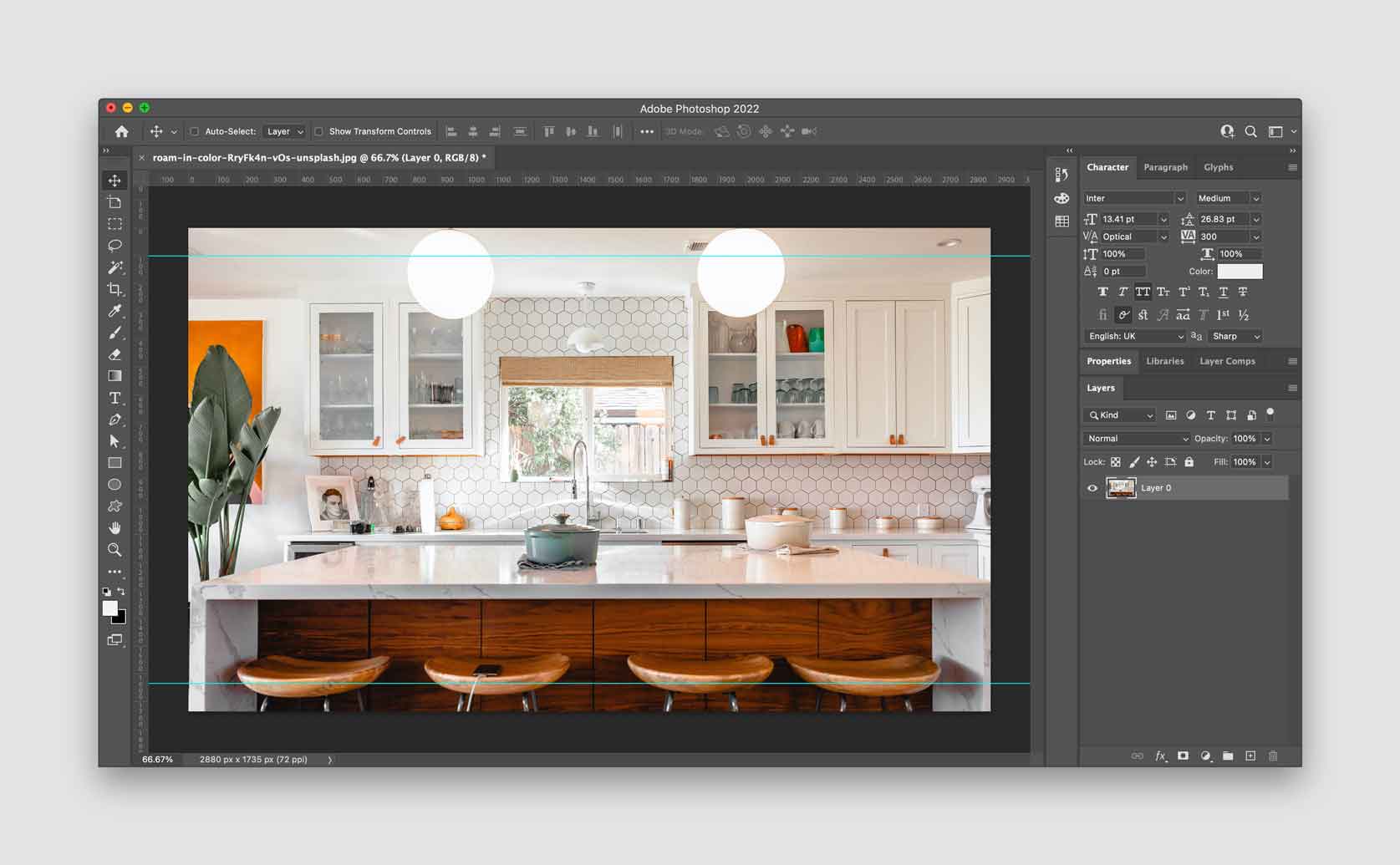Open the layer filter Kind dropdown

pos(1120,415)
